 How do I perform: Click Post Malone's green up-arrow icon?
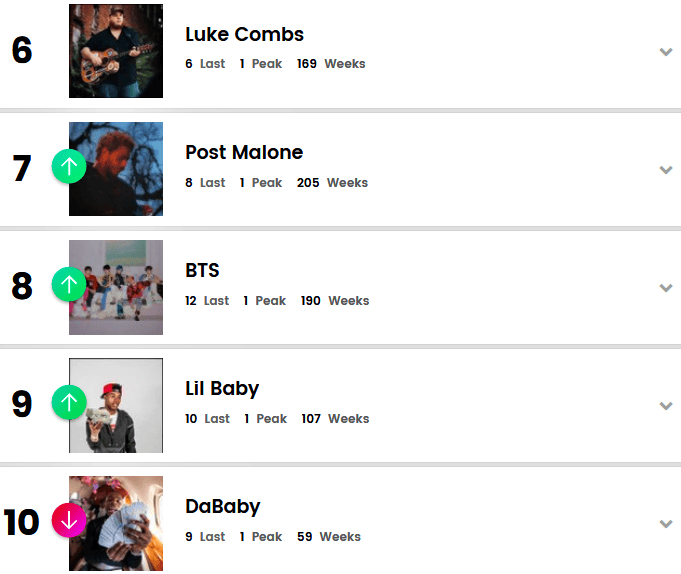point(69,166)
